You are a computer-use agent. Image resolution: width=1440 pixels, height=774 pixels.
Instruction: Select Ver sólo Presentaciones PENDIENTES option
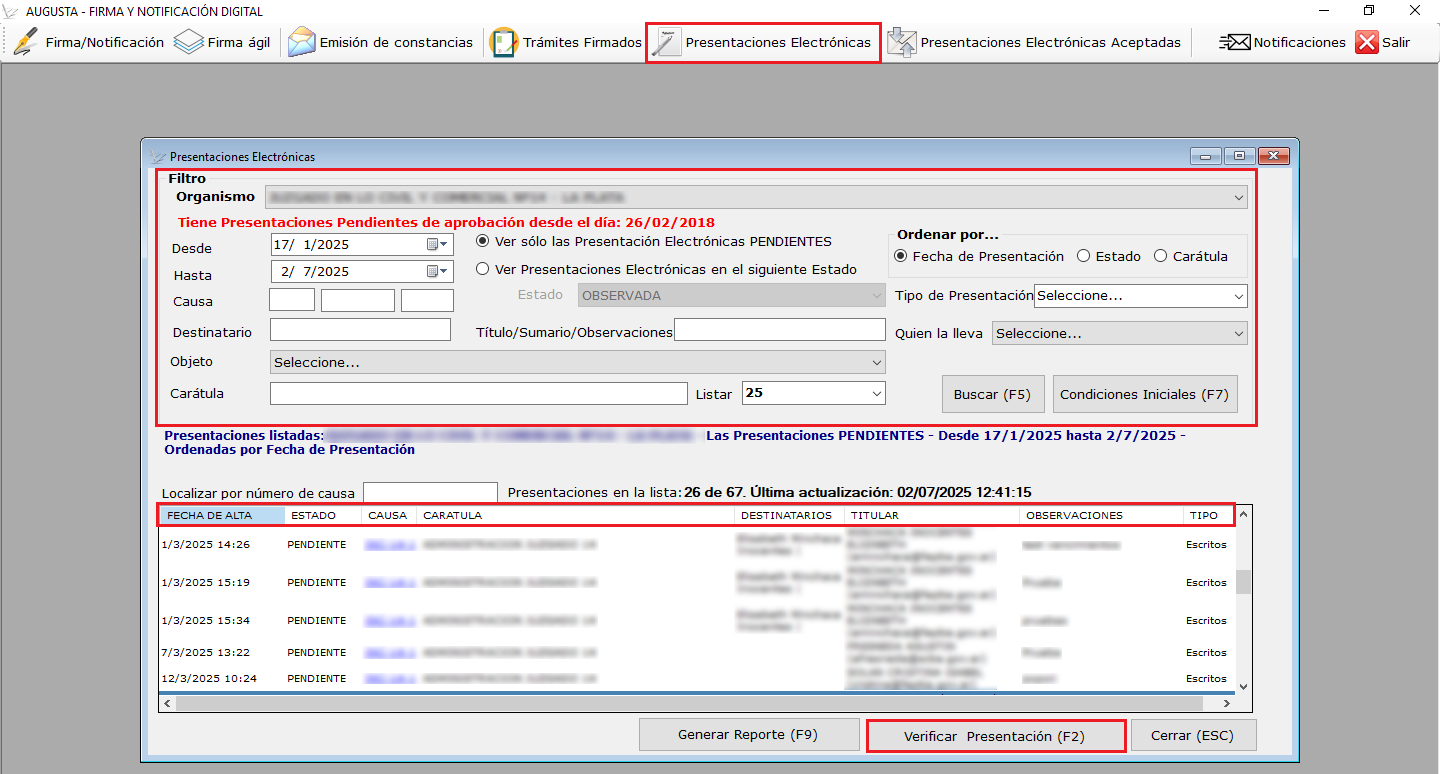483,241
